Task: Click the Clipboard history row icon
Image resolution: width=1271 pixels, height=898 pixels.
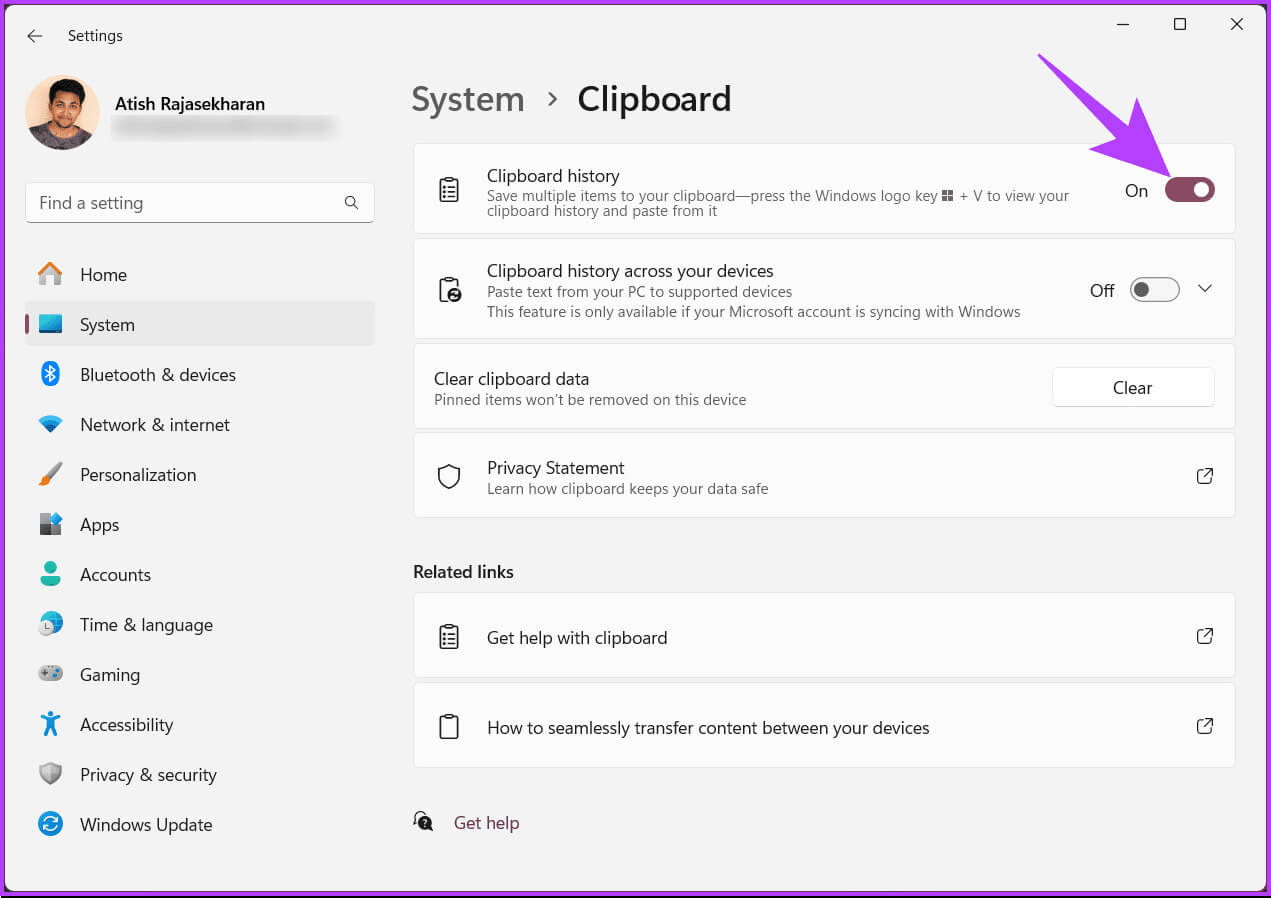Action: [449, 190]
